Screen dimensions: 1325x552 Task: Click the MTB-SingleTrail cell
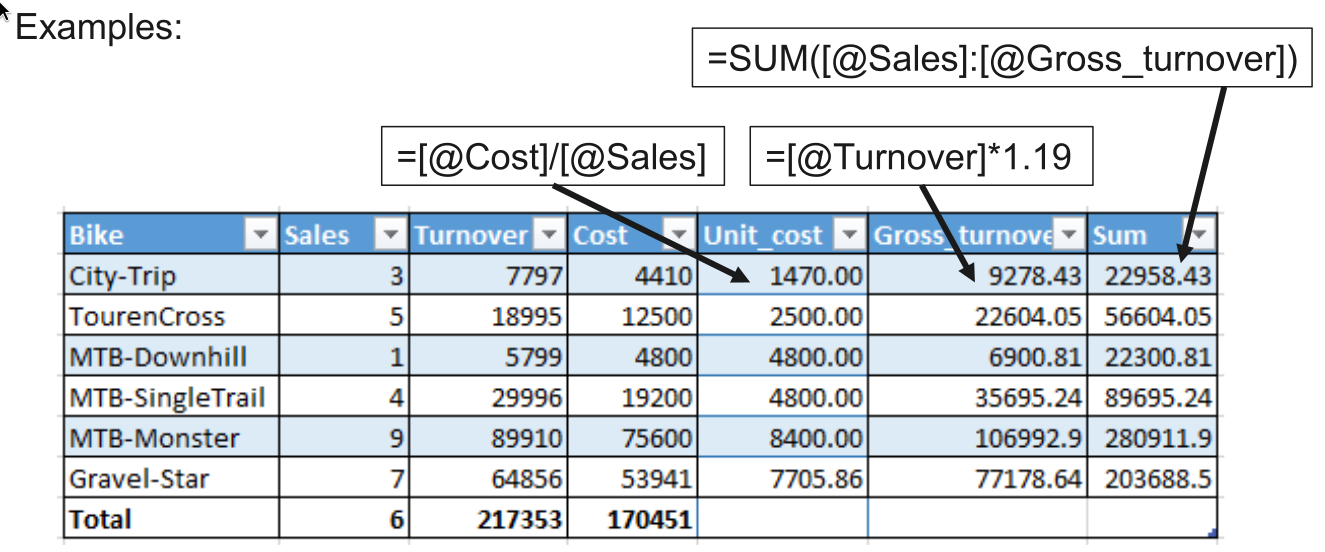point(171,397)
